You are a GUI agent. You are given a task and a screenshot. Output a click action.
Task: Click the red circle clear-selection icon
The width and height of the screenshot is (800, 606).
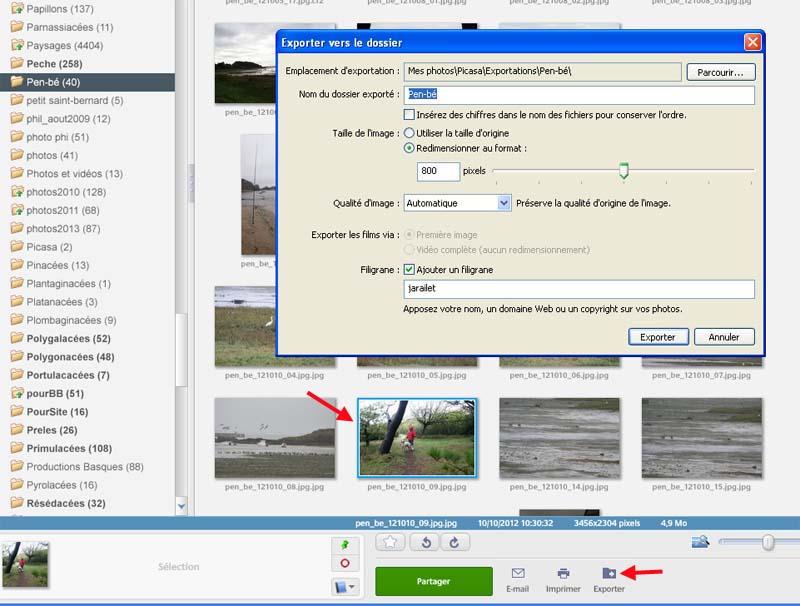coord(345,563)
